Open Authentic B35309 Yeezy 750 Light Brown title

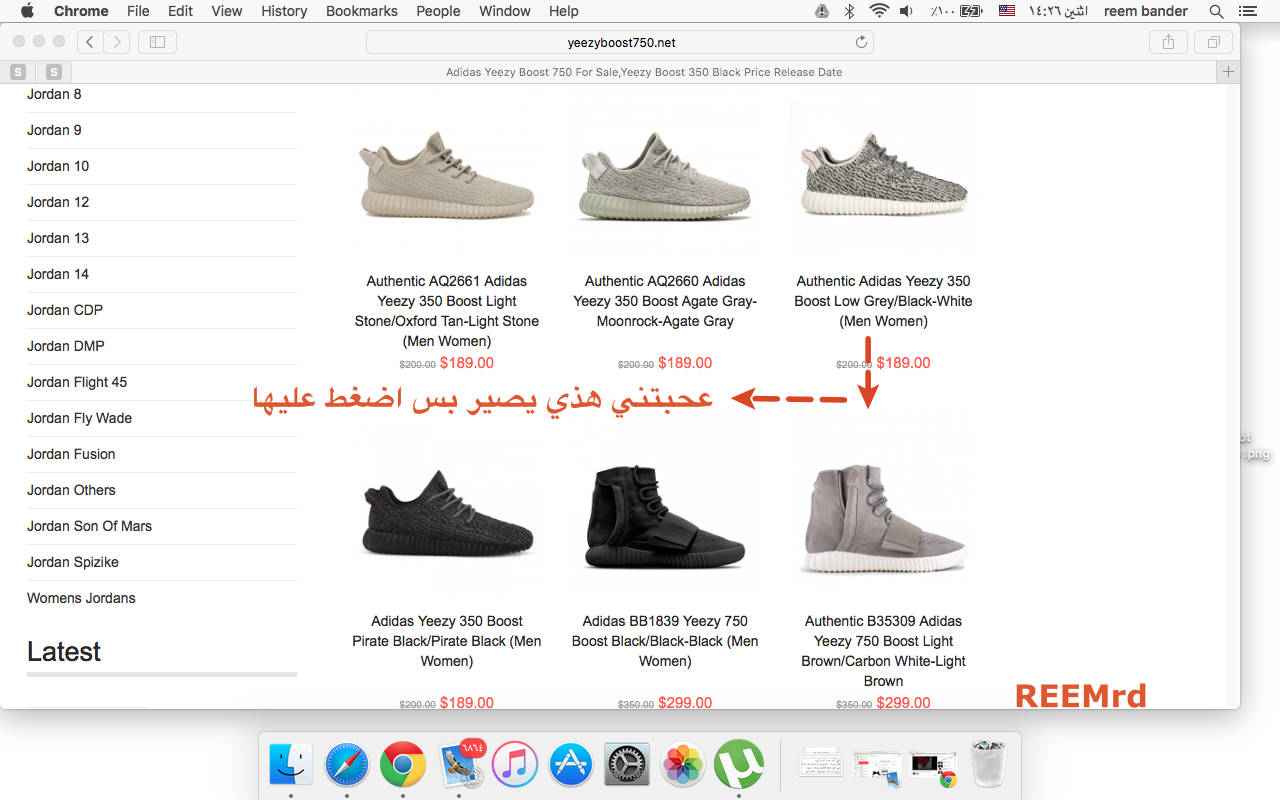tap(883, 651)
